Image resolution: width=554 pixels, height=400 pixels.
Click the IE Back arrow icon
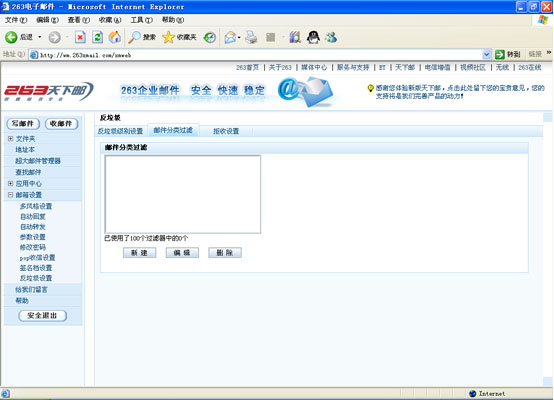(x=11, y=37)
